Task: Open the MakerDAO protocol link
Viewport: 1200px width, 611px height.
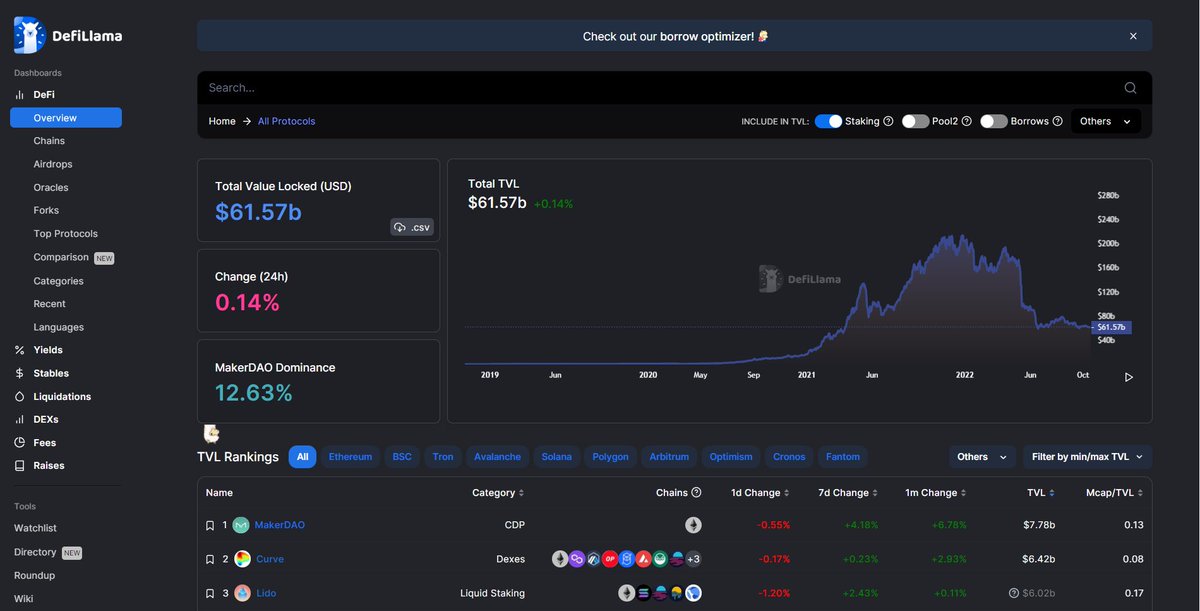Action: (x=280, y=525)
